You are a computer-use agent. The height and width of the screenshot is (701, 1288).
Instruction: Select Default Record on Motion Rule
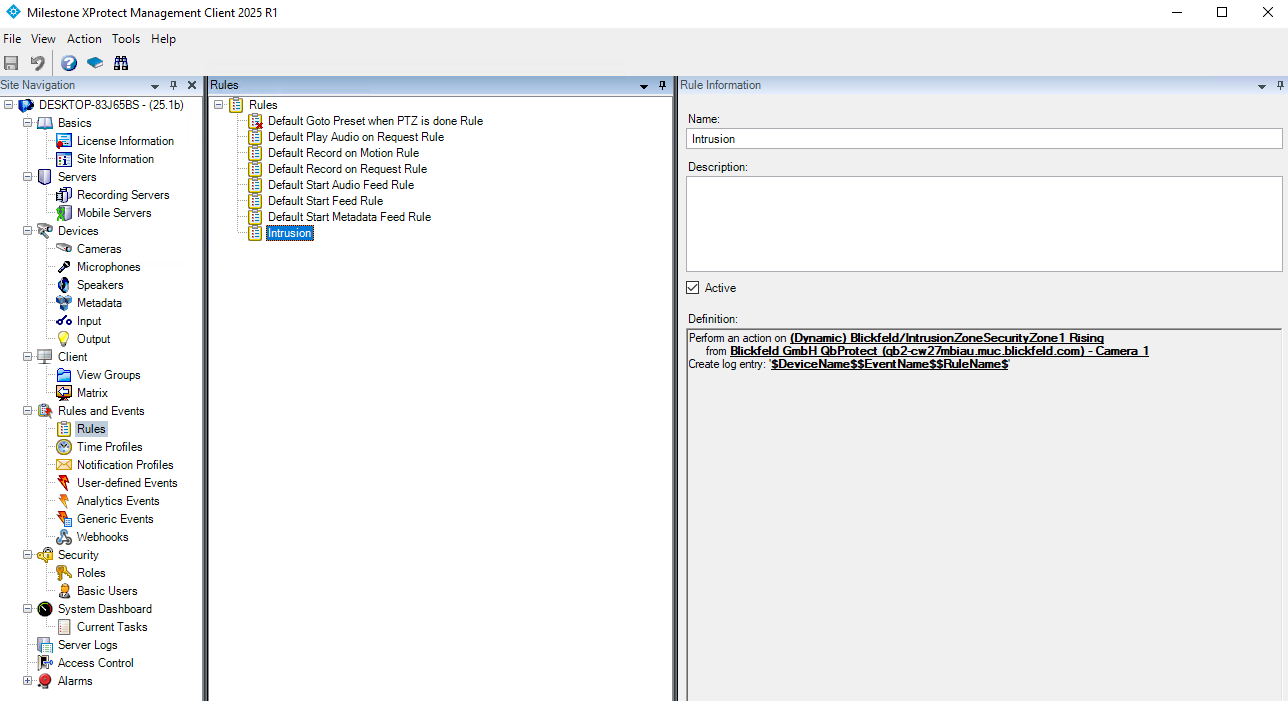[x=343, y=153]
